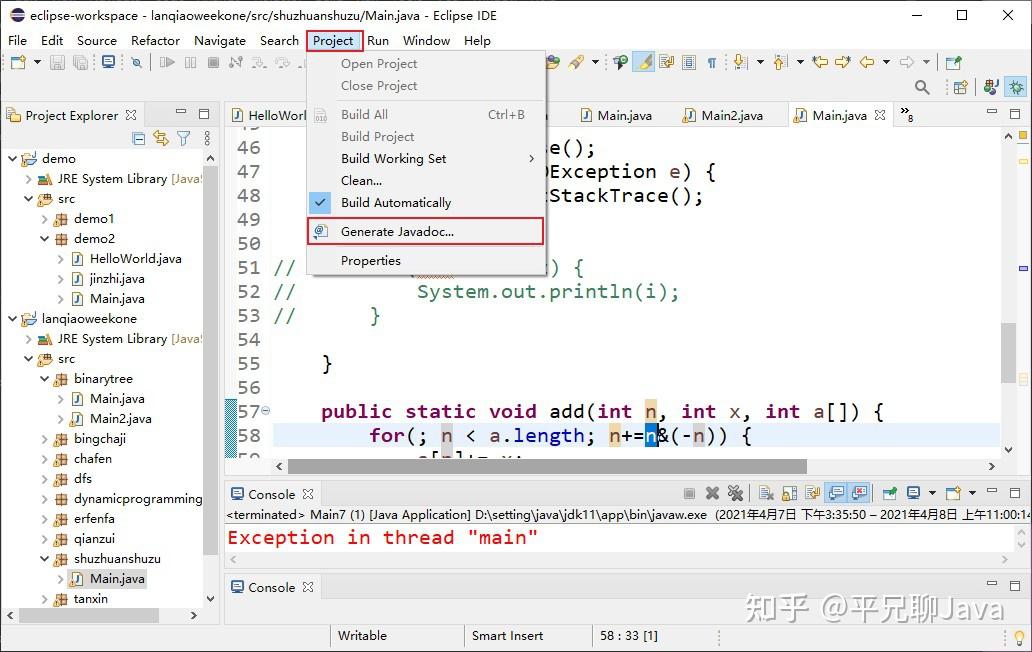Run the program with the Run toolbar icon

167,62
